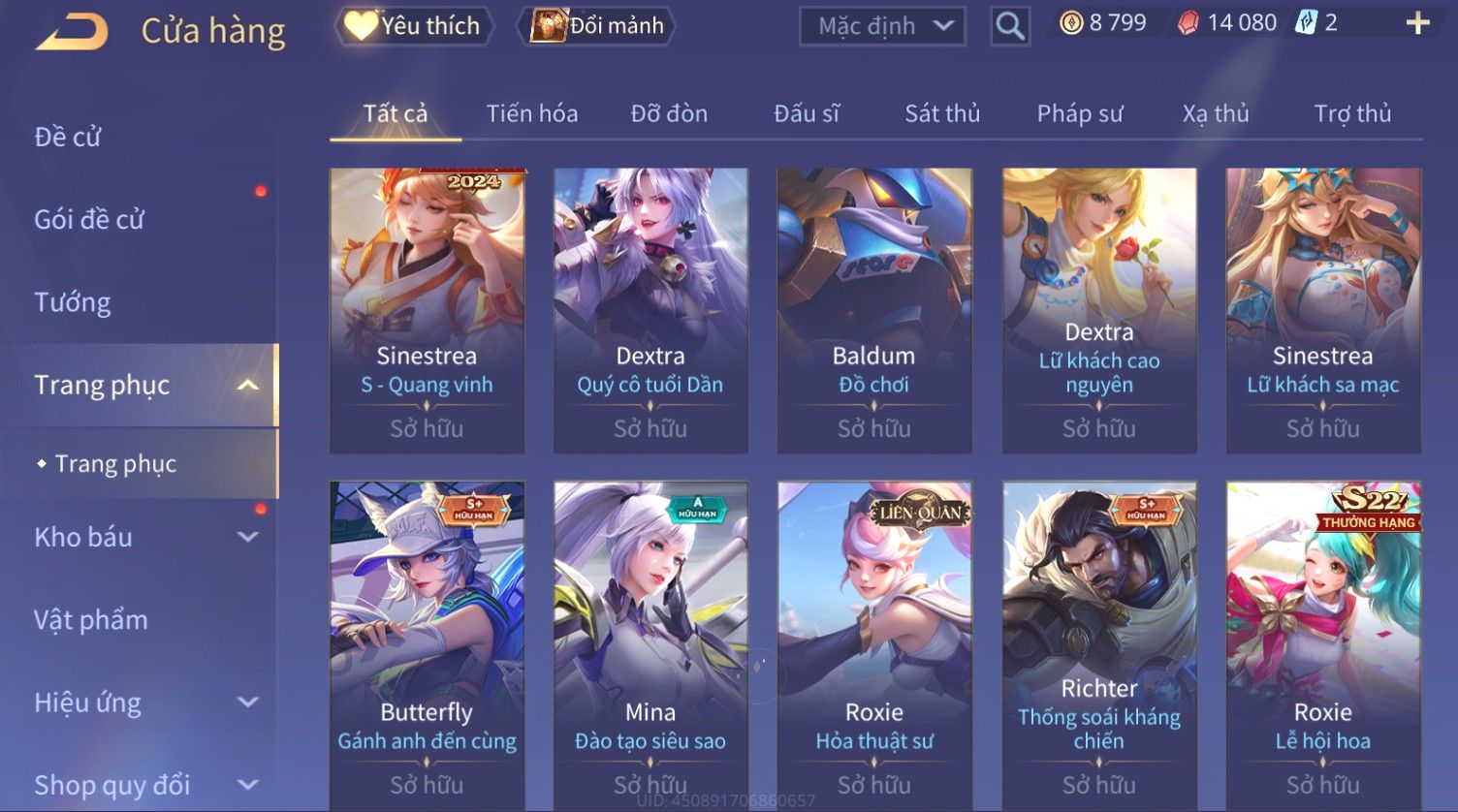The height and width of the screenshot is (812, 1458).
Task: Open the Mặc định sort dropdown
Action: (x=882, y=26)
